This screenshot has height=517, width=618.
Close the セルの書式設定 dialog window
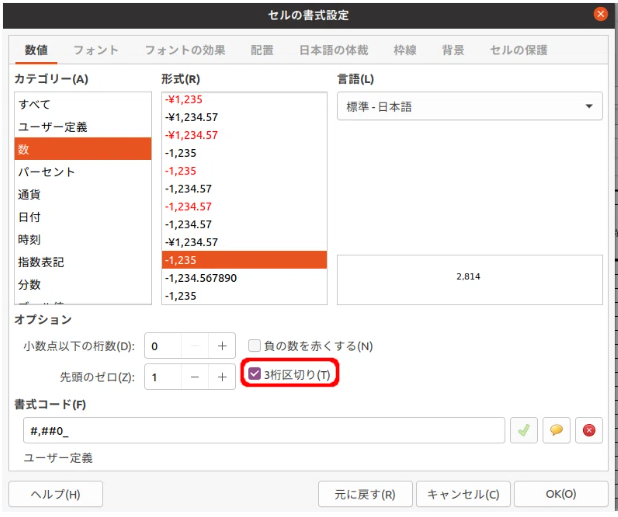600,14
